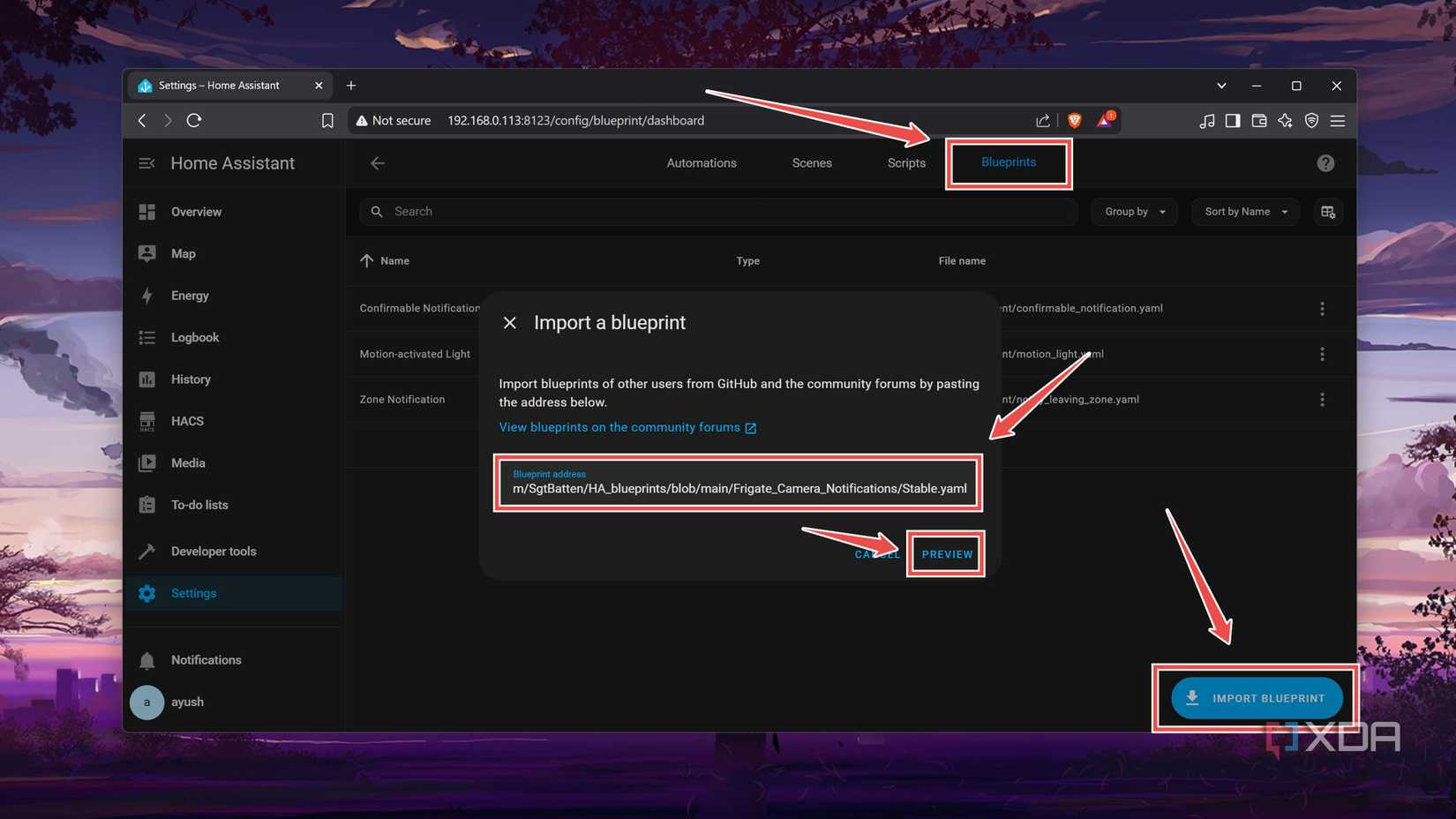Switch to the Automations tab
Screen dimensions: 1456x819
click(x=701, y=162)
